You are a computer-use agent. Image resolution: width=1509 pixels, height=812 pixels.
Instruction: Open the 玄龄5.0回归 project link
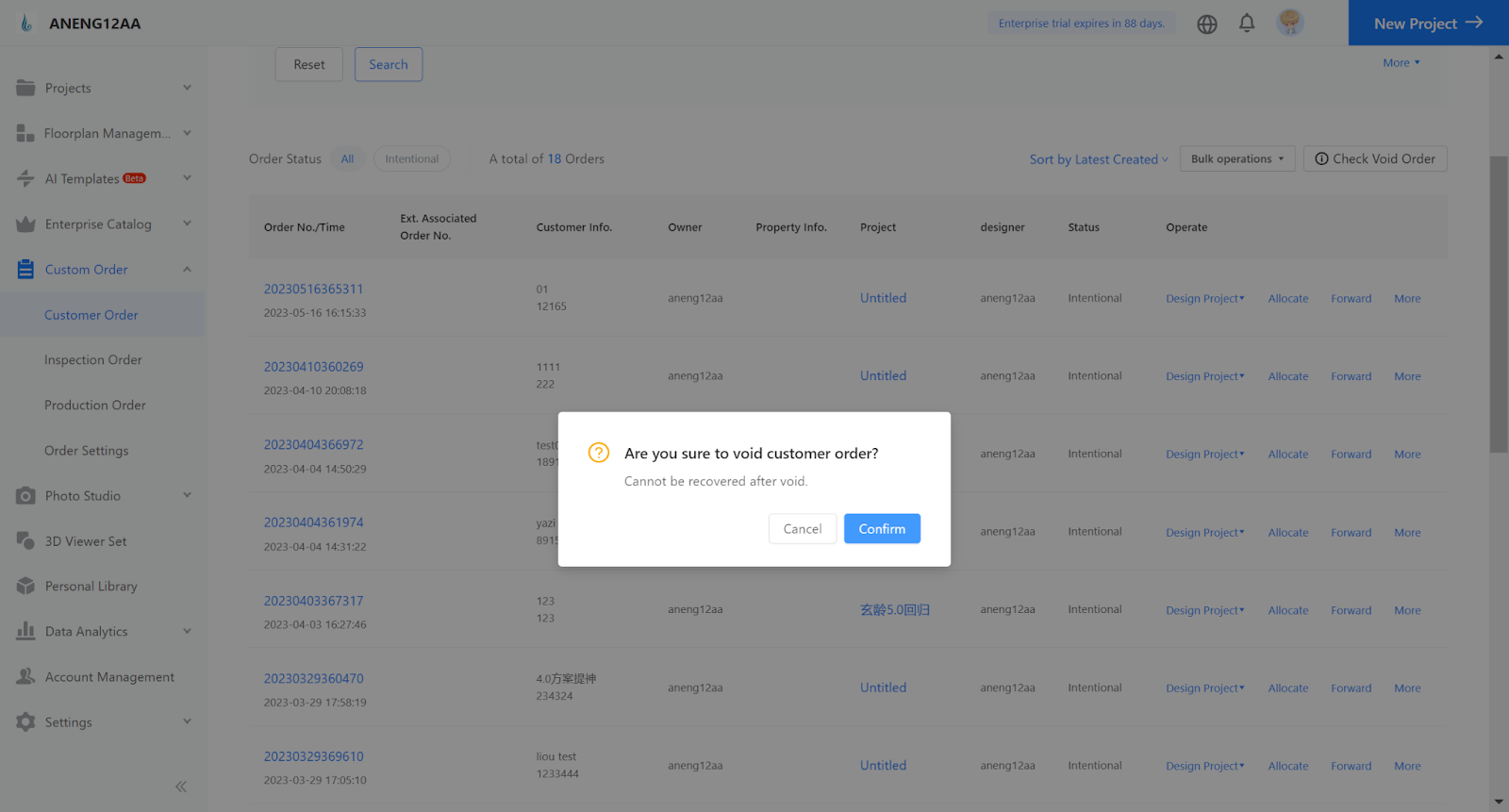895,610
